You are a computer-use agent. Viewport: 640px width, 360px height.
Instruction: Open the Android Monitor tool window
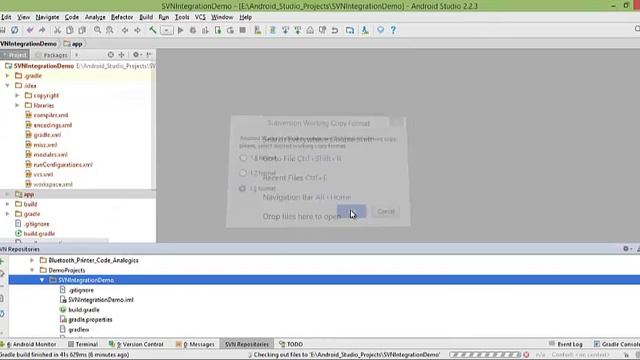point(29,344)
